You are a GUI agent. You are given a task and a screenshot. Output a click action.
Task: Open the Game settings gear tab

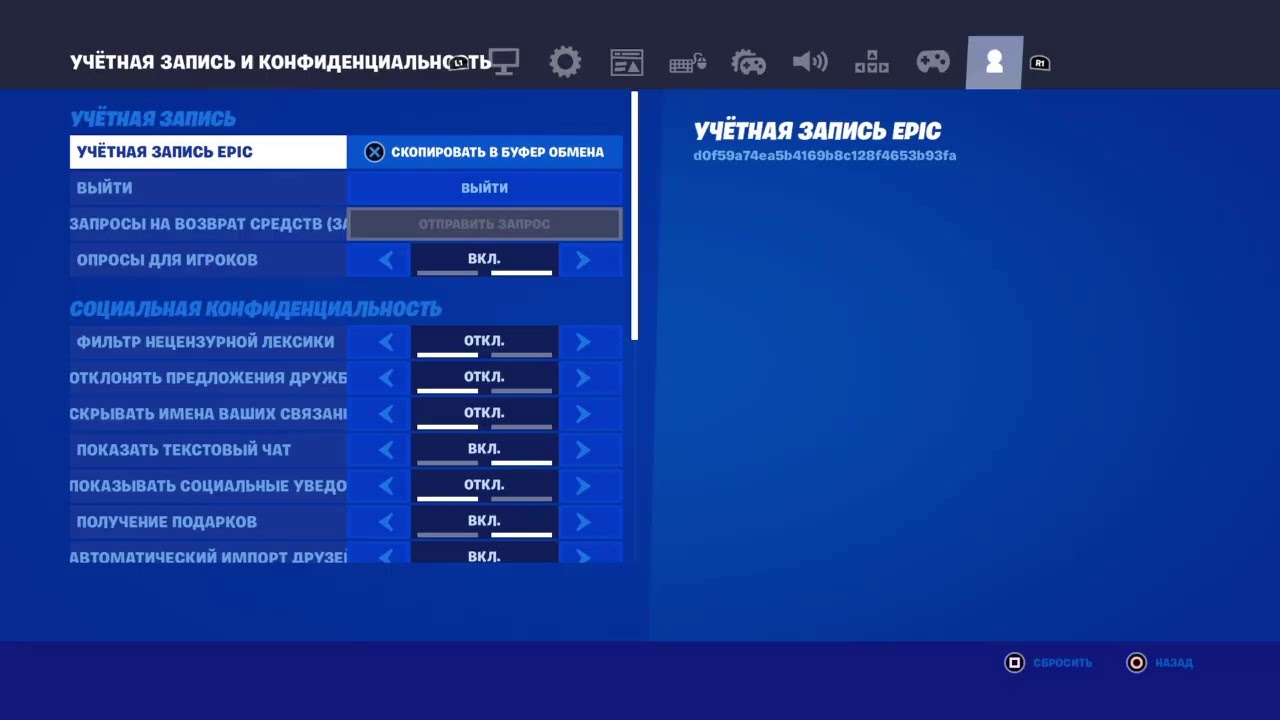pos(565,62)
